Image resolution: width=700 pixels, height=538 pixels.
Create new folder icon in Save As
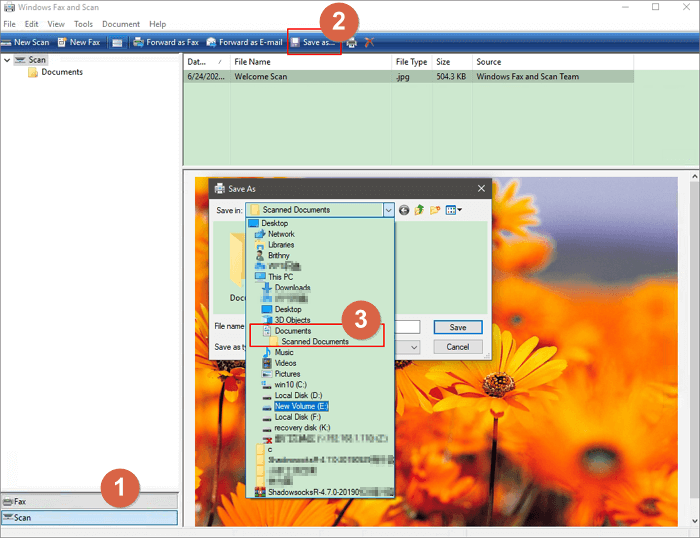click(435, 210)
